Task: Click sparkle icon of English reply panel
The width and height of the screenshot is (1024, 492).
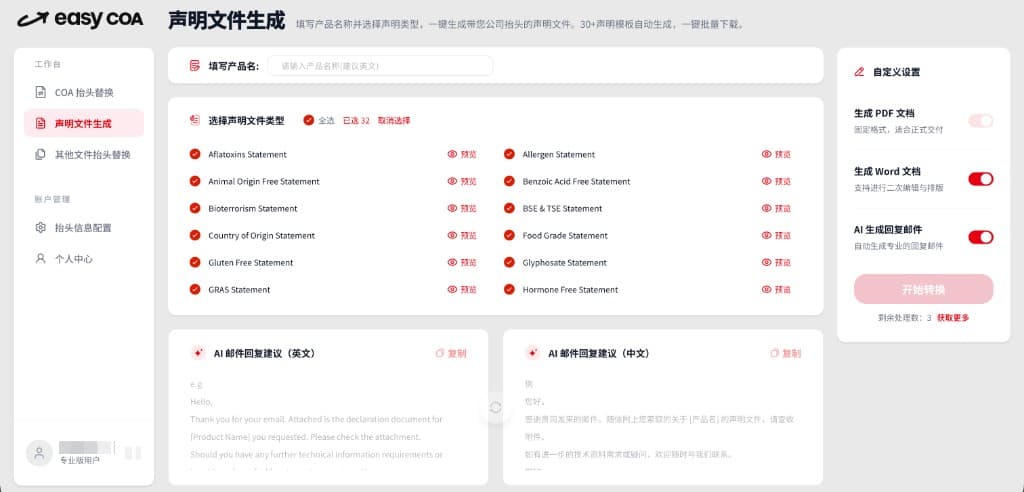Action: [198, 353]
